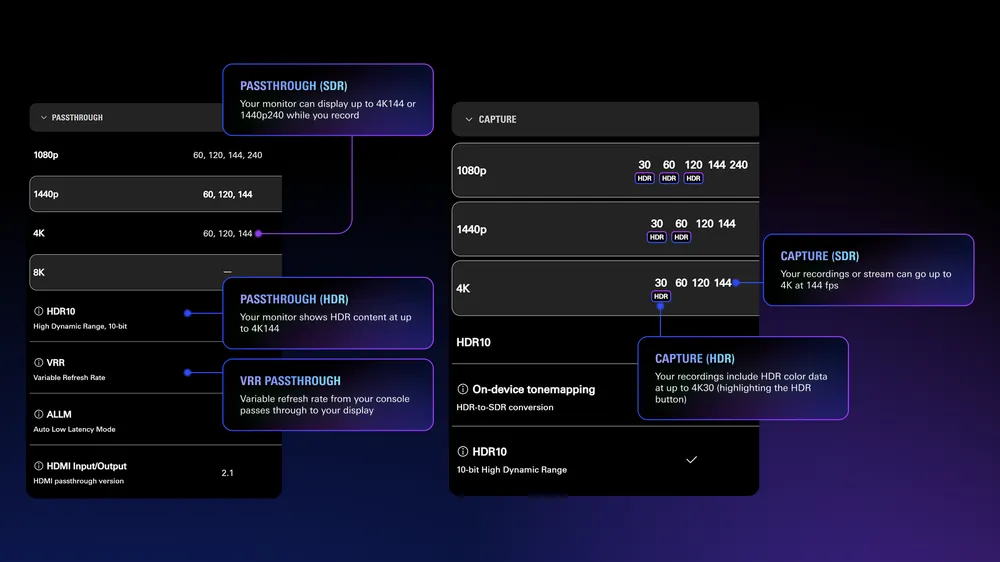Image resolution: width=1000 pixels, height=562 pixels.
Task: Click '60, 120, 144, 240' passthrough rates
Action: [x=228, y=155]
